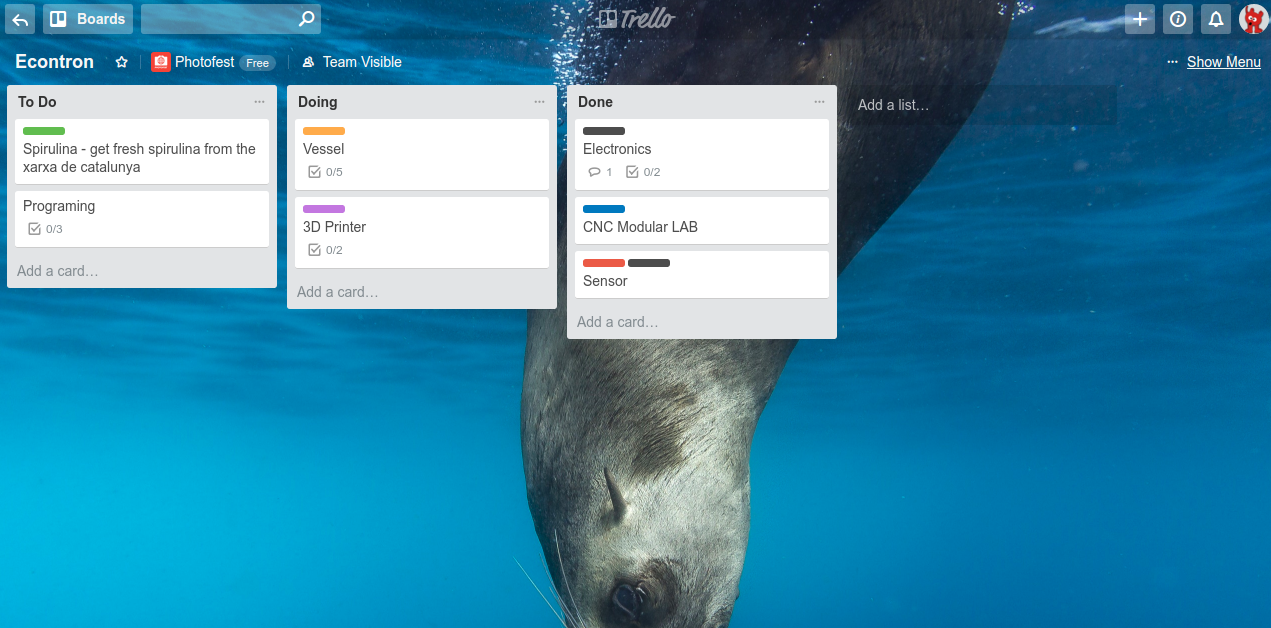Open the user avatar menu
The image size is (1271, 628).
click(1253, 19)
